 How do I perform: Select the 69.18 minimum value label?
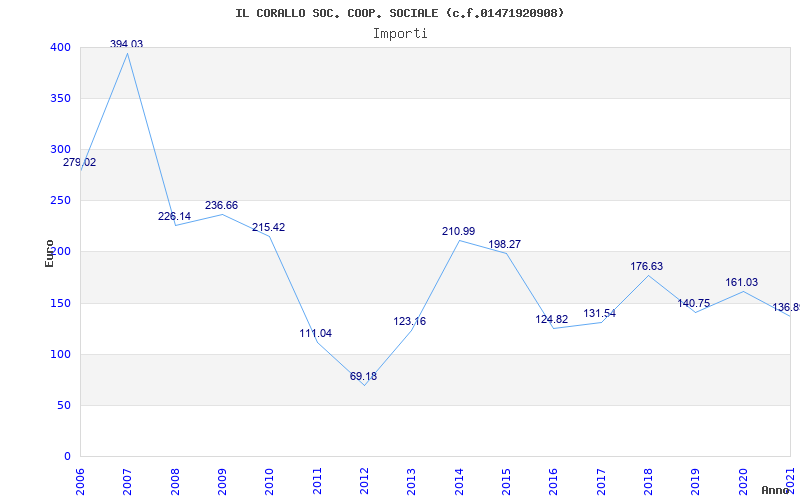click(x=363, y=377)
